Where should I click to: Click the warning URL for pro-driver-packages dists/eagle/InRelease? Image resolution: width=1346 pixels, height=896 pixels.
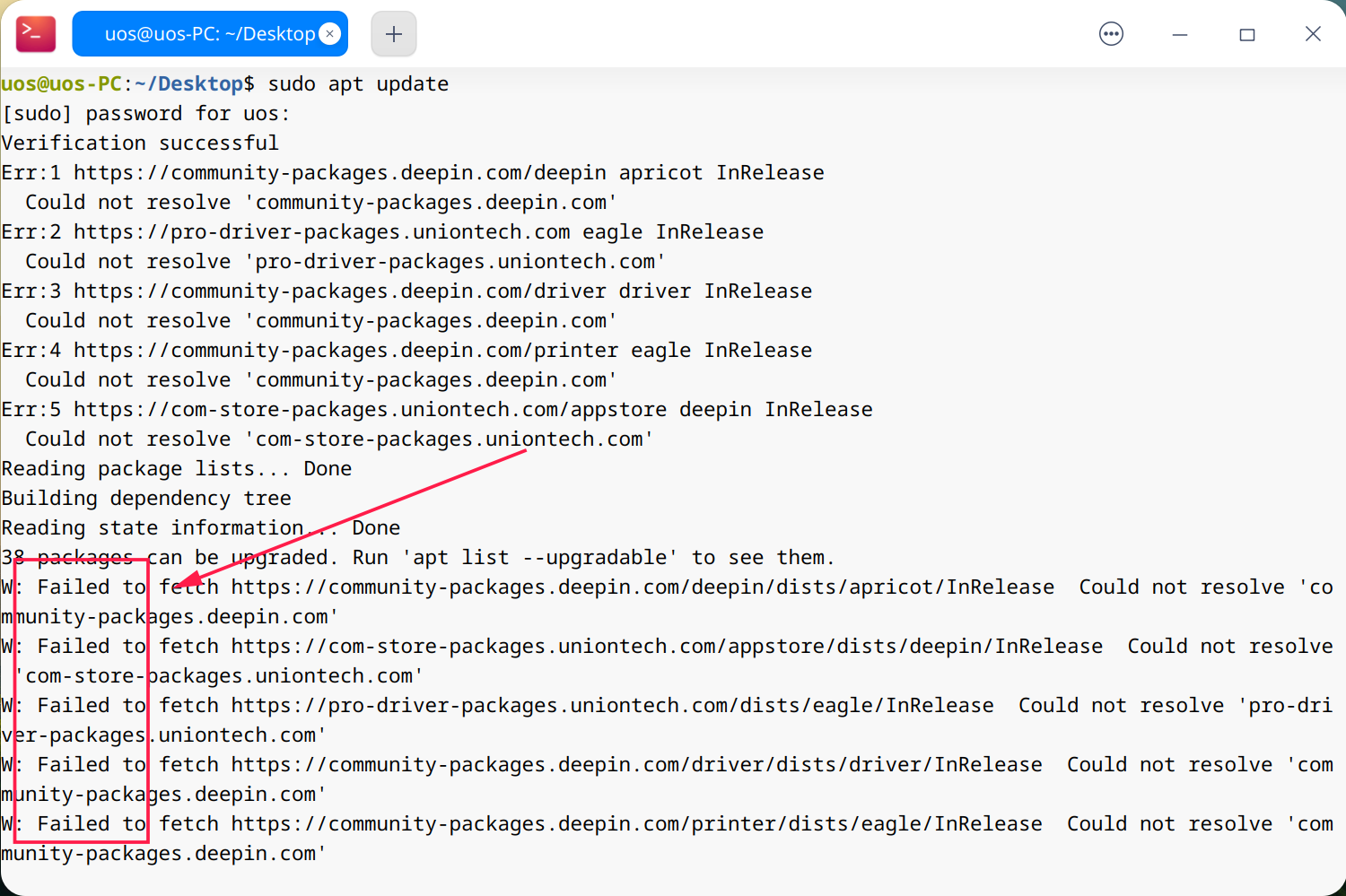(612, 706)
